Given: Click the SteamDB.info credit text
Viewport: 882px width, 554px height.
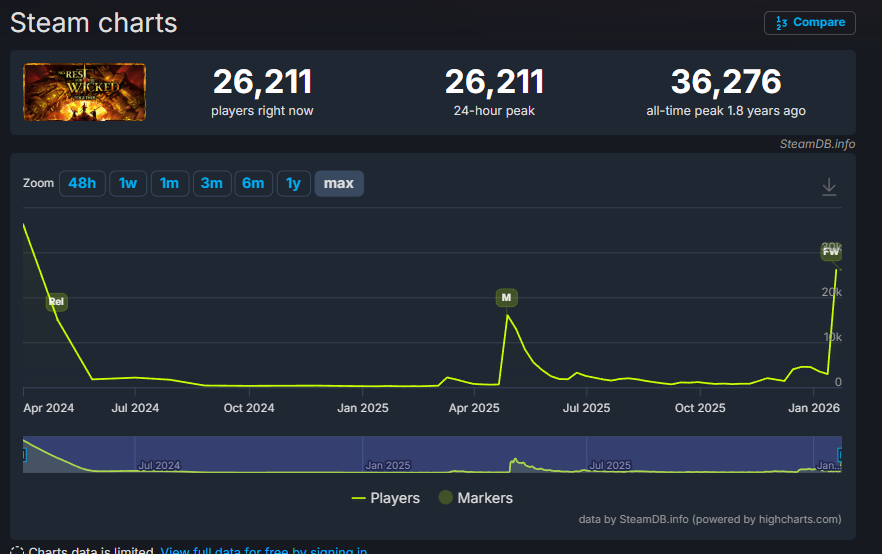Looking at the screenshot, I should (817, 144).
